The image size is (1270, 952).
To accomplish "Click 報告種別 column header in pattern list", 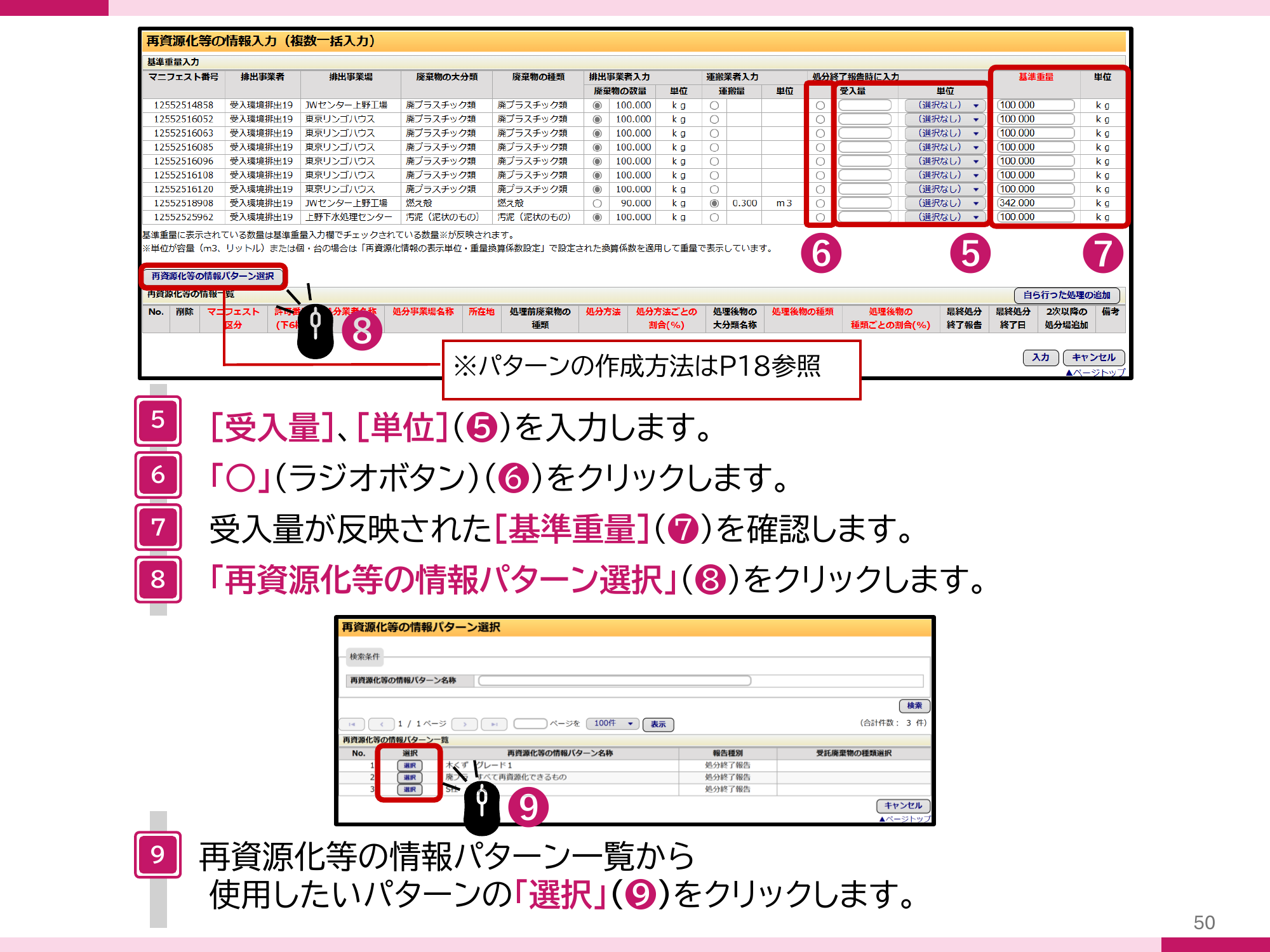I will tap(727, 753).
